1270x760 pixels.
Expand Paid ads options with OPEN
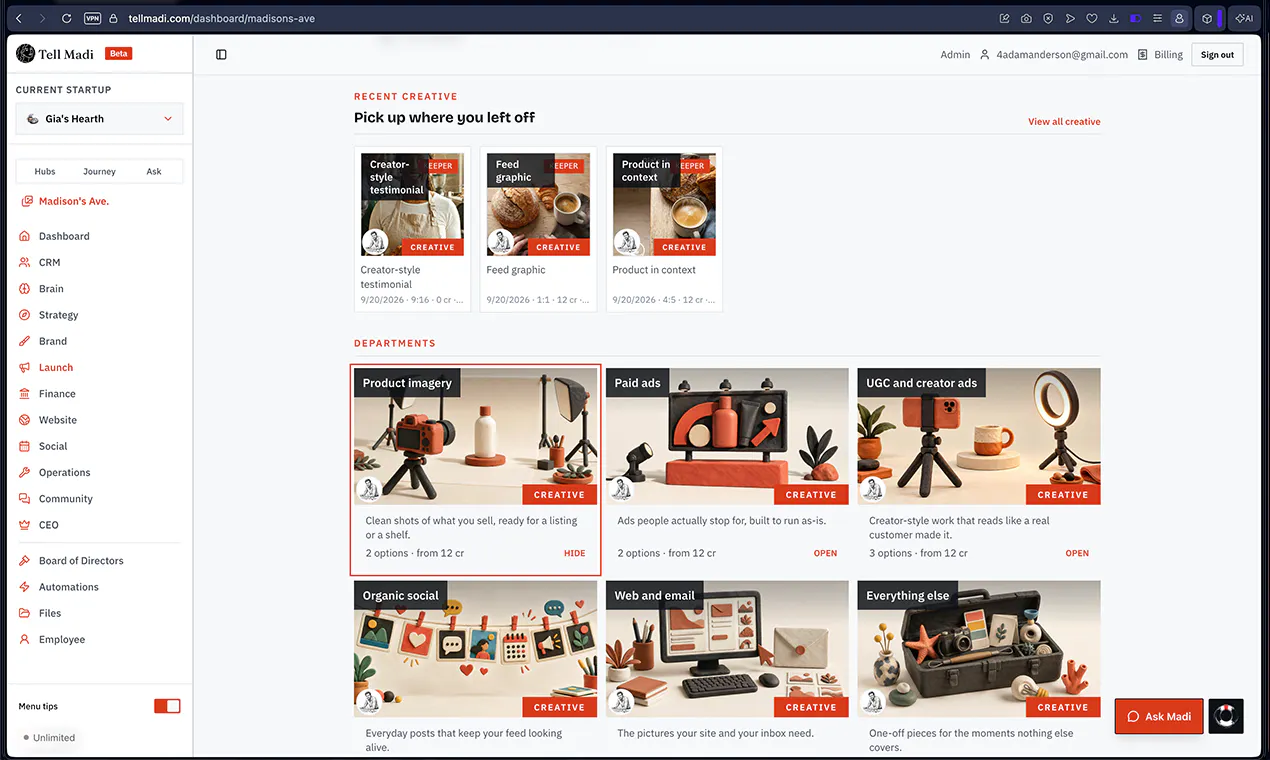tap(825, 553)
